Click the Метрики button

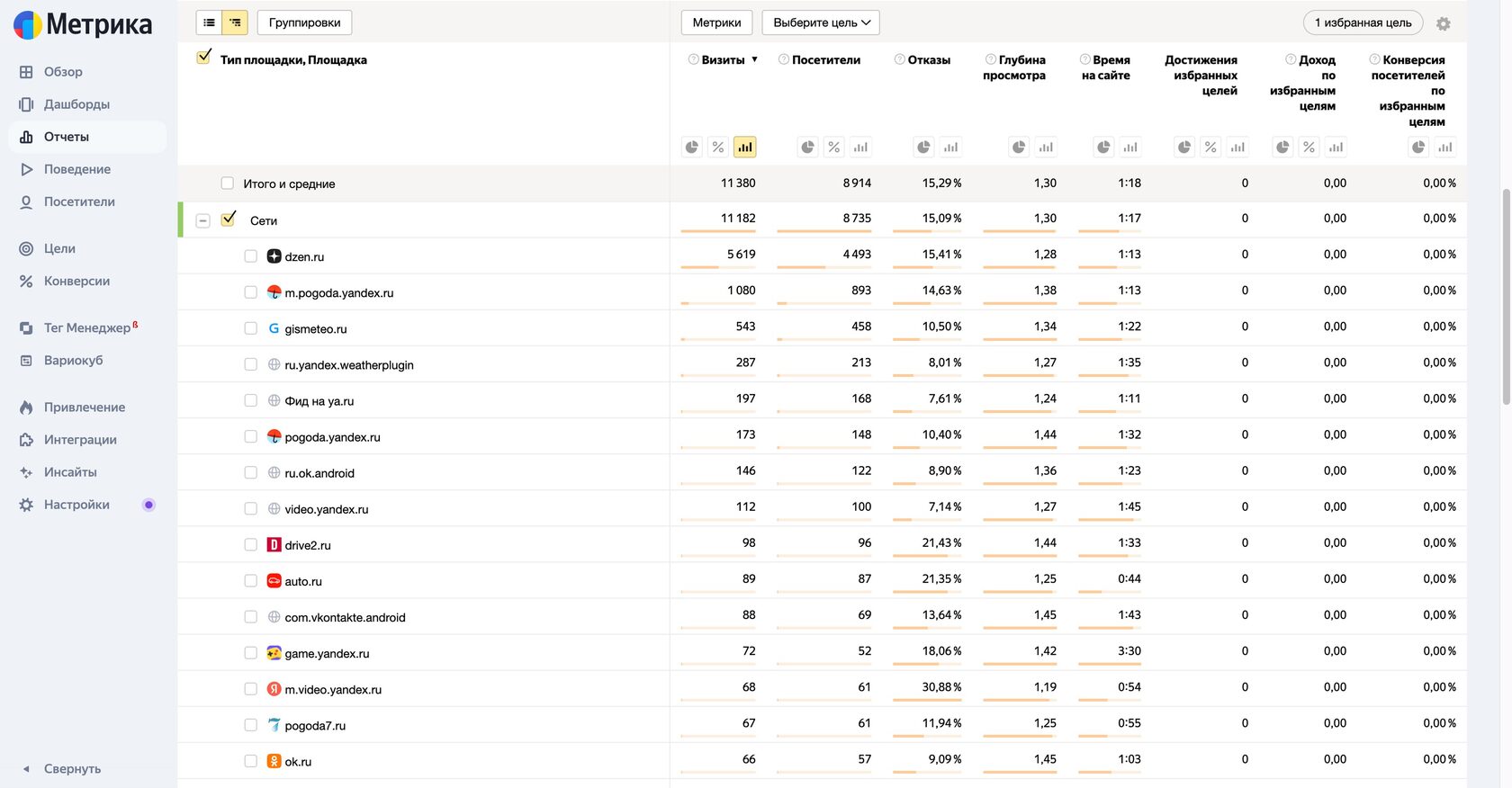click(716, 22)
